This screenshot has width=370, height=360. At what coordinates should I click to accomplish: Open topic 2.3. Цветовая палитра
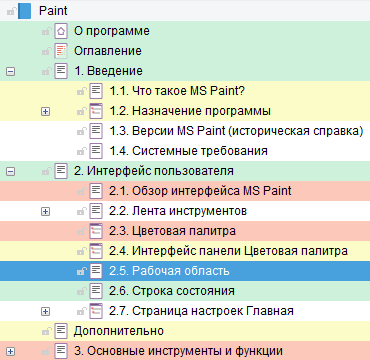point(172,231)
